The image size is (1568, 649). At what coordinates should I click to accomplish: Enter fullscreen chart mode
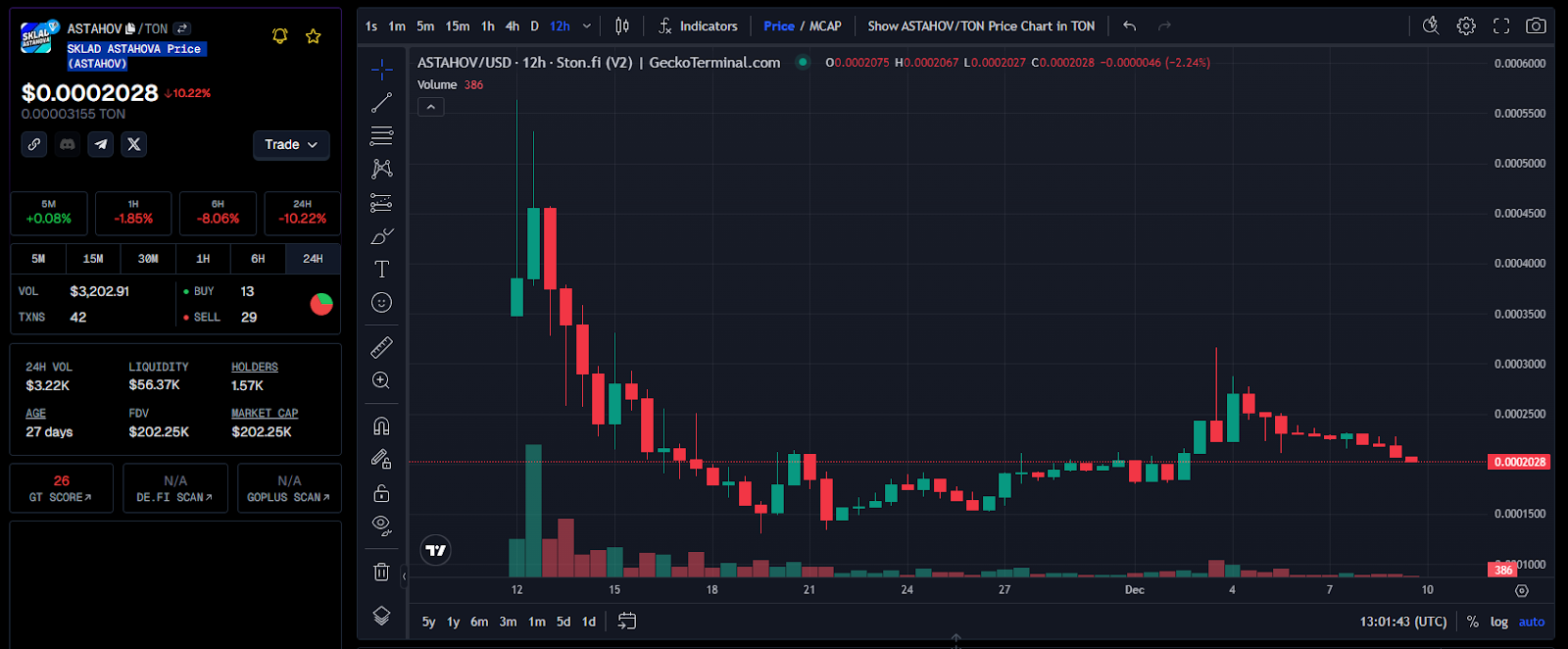tap(1501, 26)
